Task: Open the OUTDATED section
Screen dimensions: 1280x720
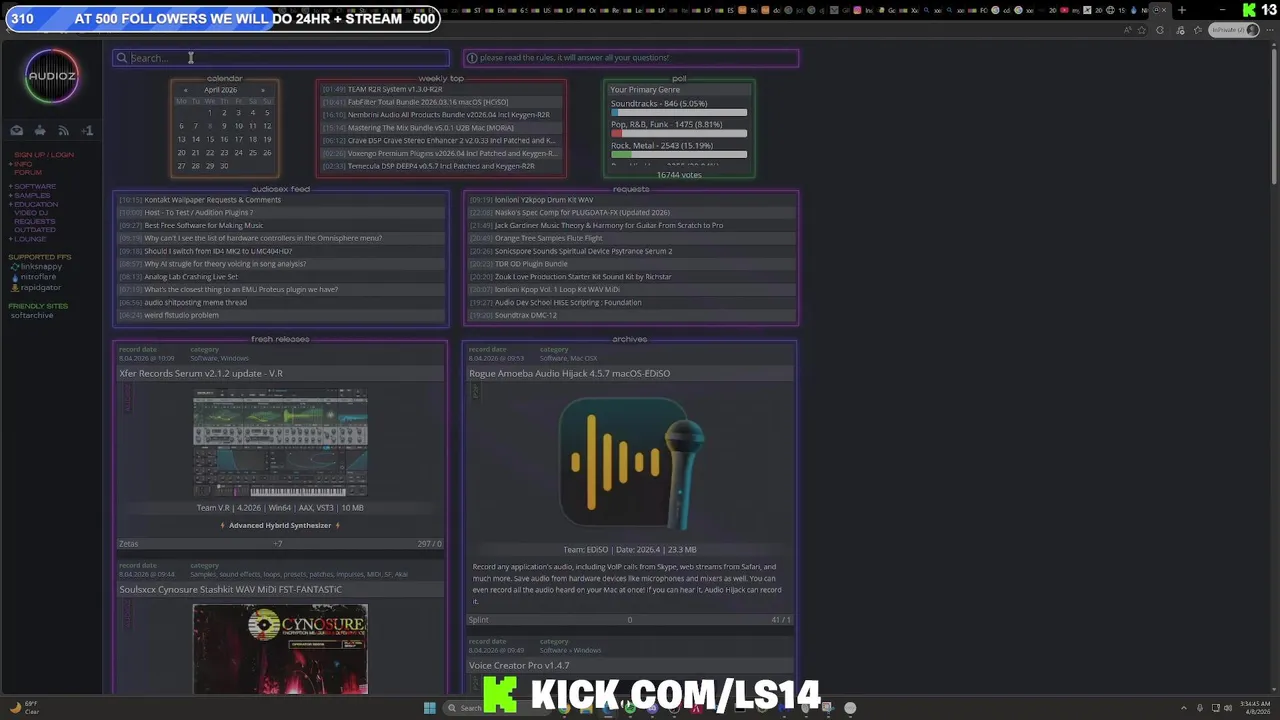Action: coord(35,230)
